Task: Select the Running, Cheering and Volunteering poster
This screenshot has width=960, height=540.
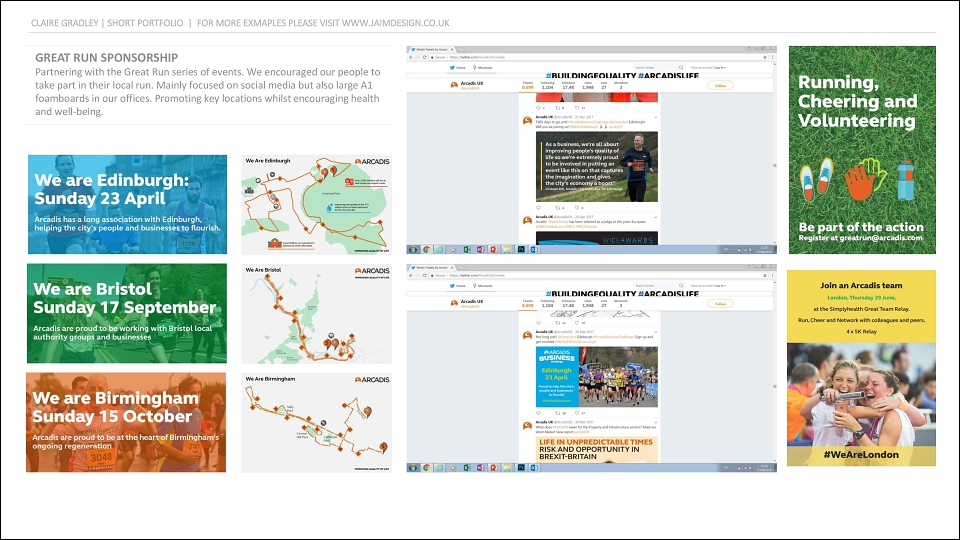Action: click(x=862, y=150)
